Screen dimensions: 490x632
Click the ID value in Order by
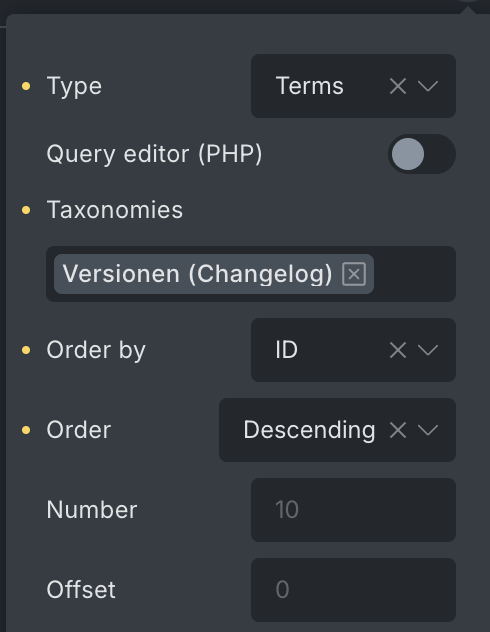click(287, 350)
